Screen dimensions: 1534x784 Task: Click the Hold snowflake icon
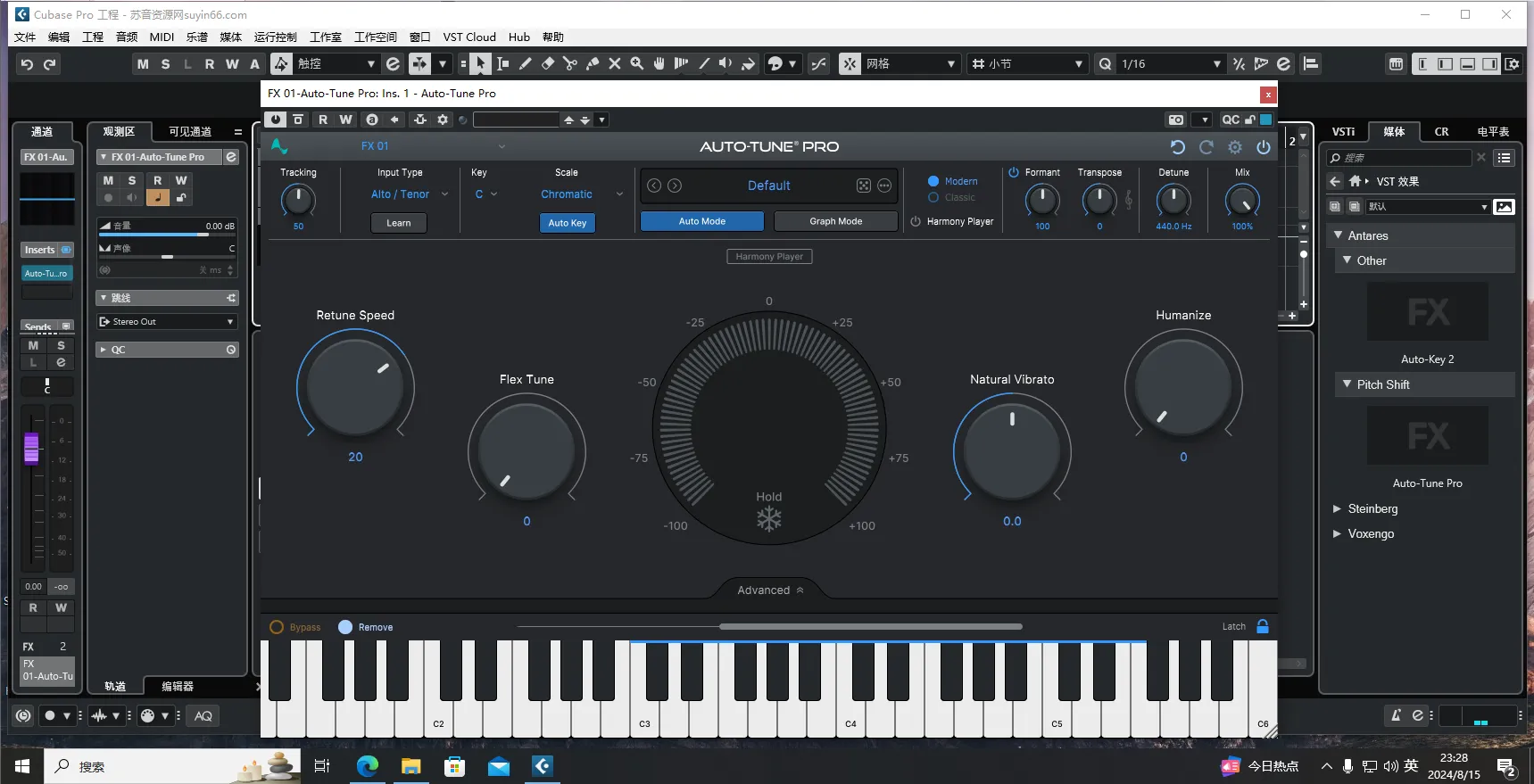pyautogui.click(x=769, y=519)
